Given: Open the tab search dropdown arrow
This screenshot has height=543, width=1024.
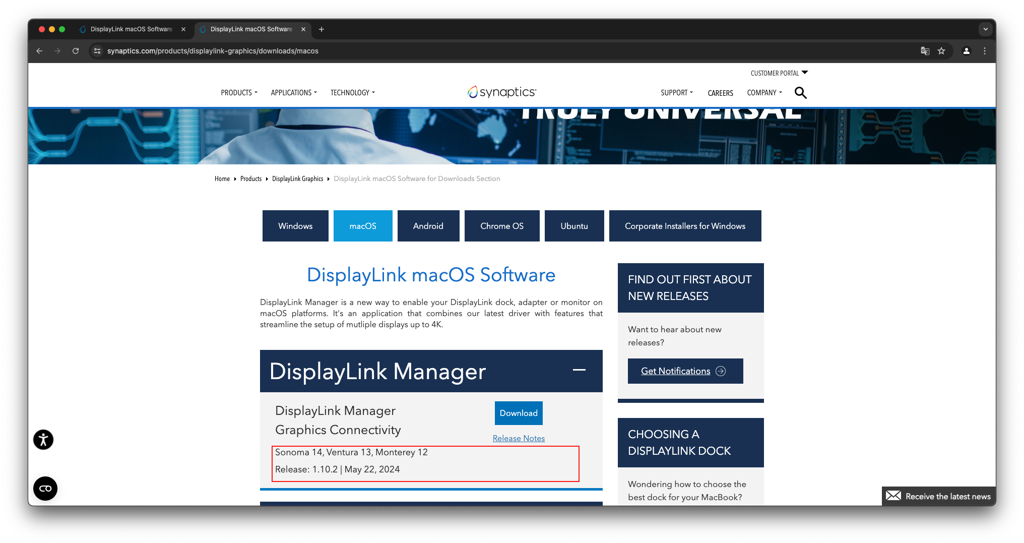Looking at the screenshot, I should coord(985,29).
